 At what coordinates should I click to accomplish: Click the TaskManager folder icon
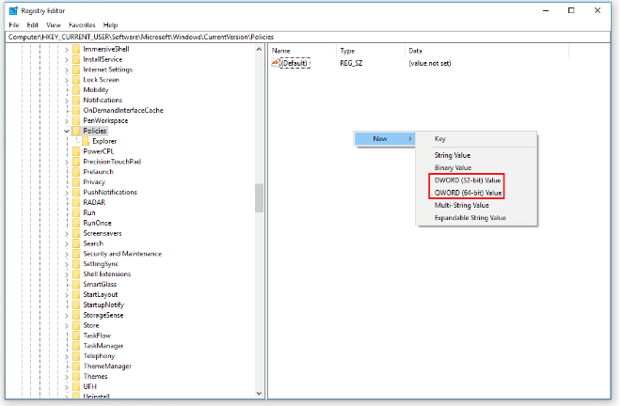pos(76,346)
